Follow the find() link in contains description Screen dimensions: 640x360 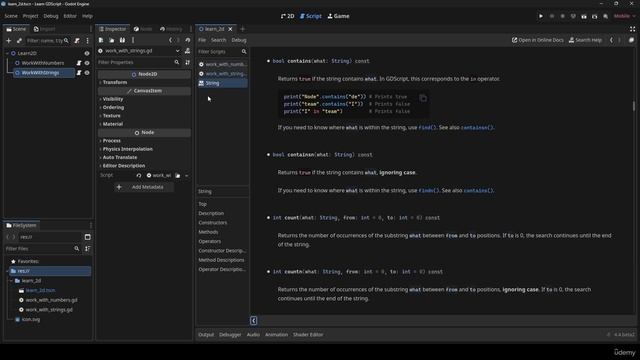coord(427,127)
